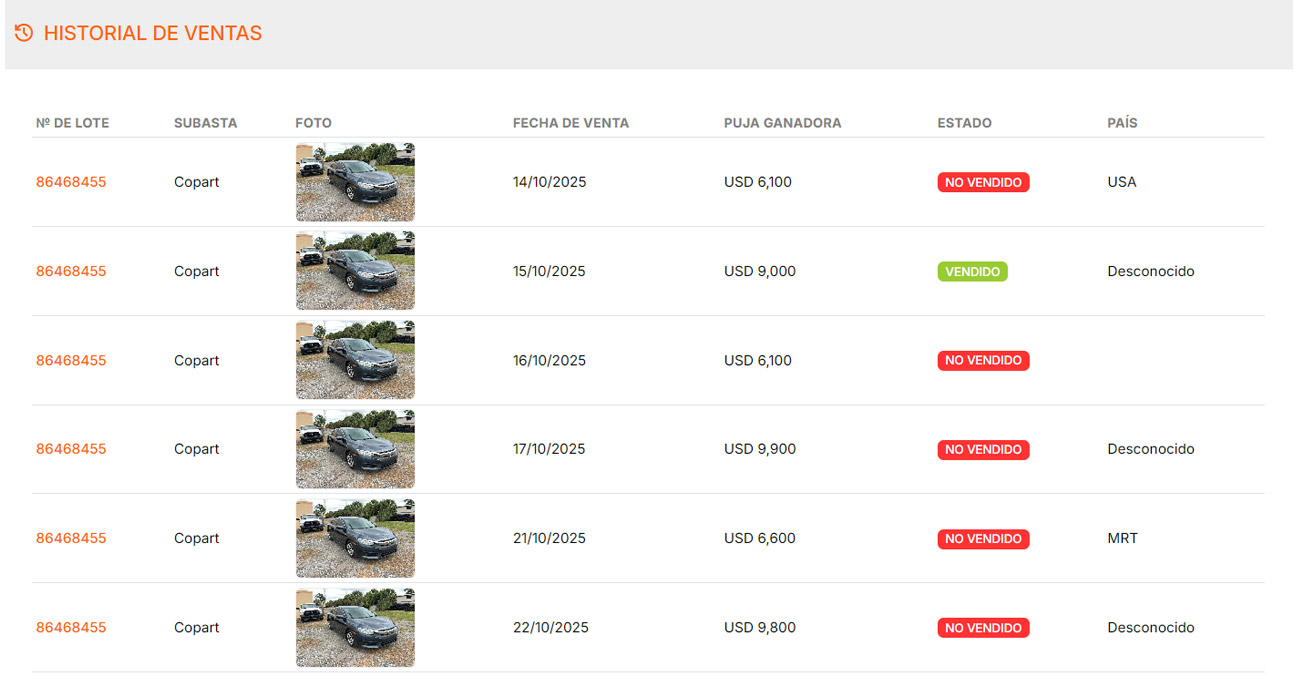The image size is (1300, 700).
Task: View car photo in the 14/10/2025 row
Action: pos(355,182)
